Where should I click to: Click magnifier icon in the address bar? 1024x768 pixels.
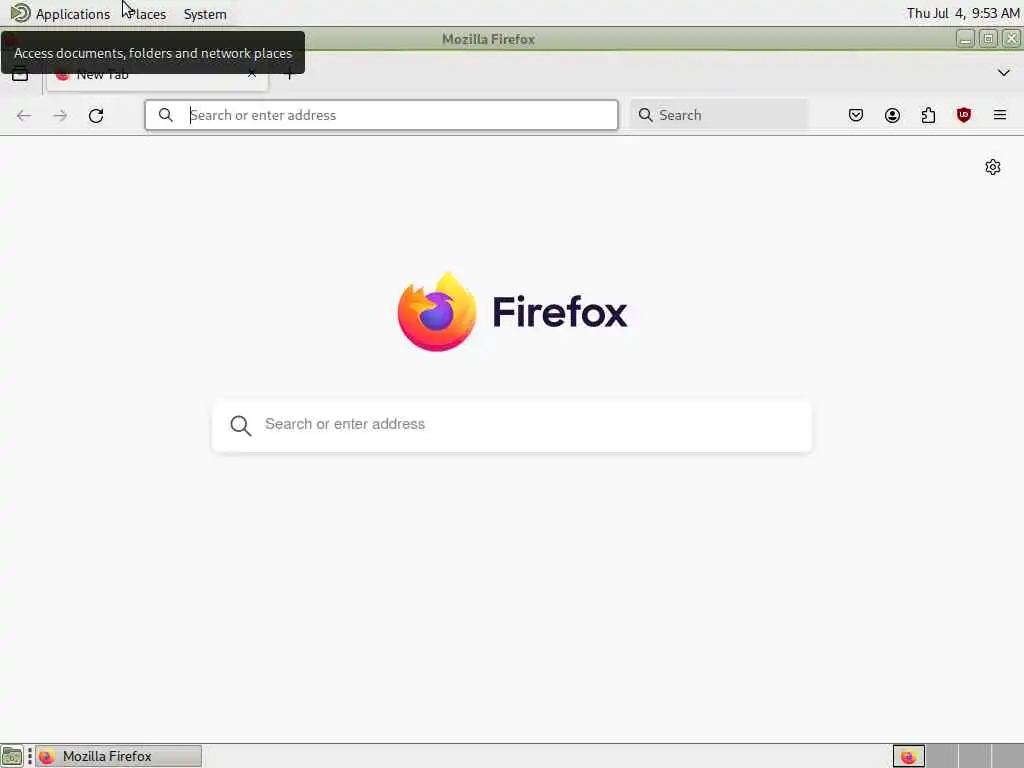tap(166, 115)
